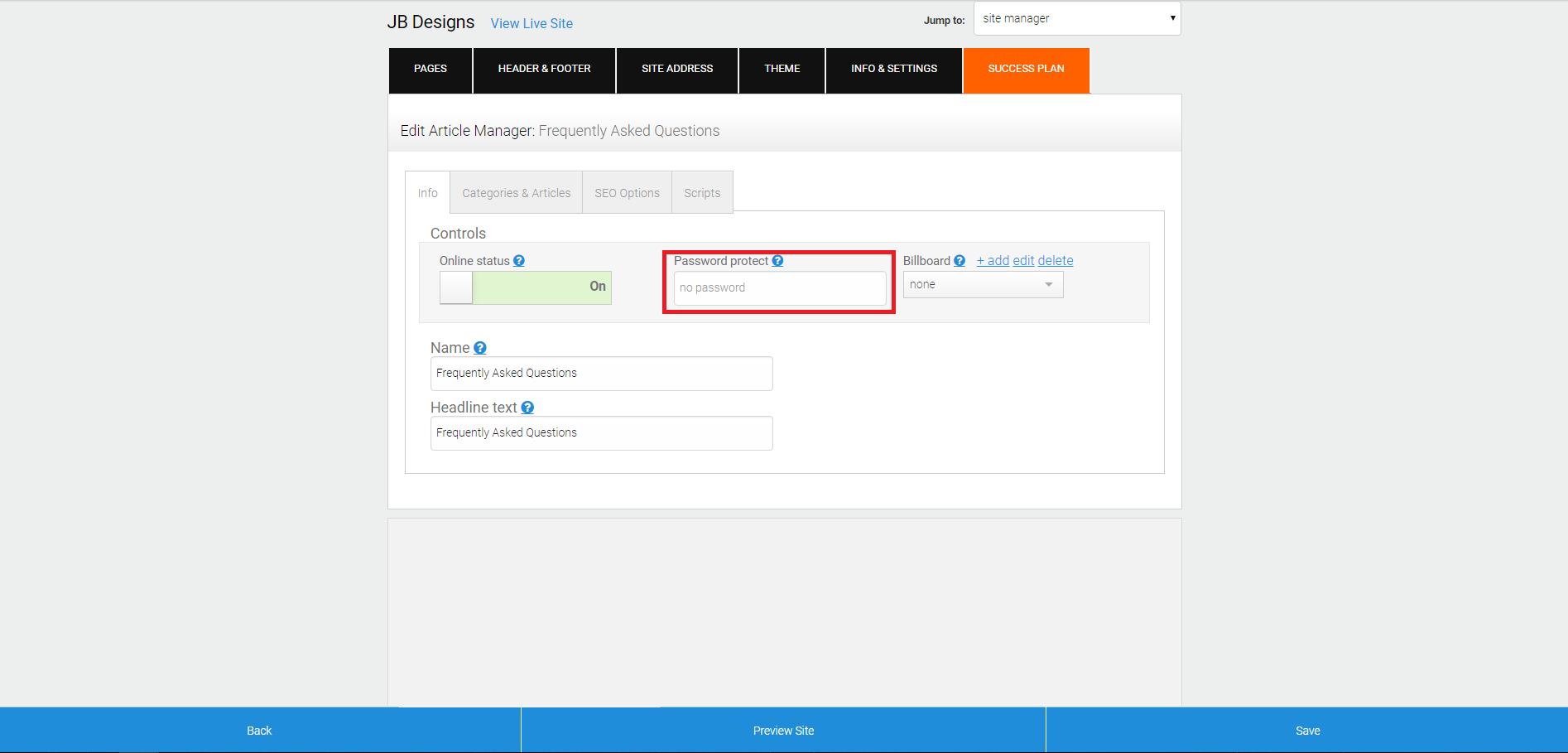
Task: Go to the Header & Footer menu
Action: [545, 70]
